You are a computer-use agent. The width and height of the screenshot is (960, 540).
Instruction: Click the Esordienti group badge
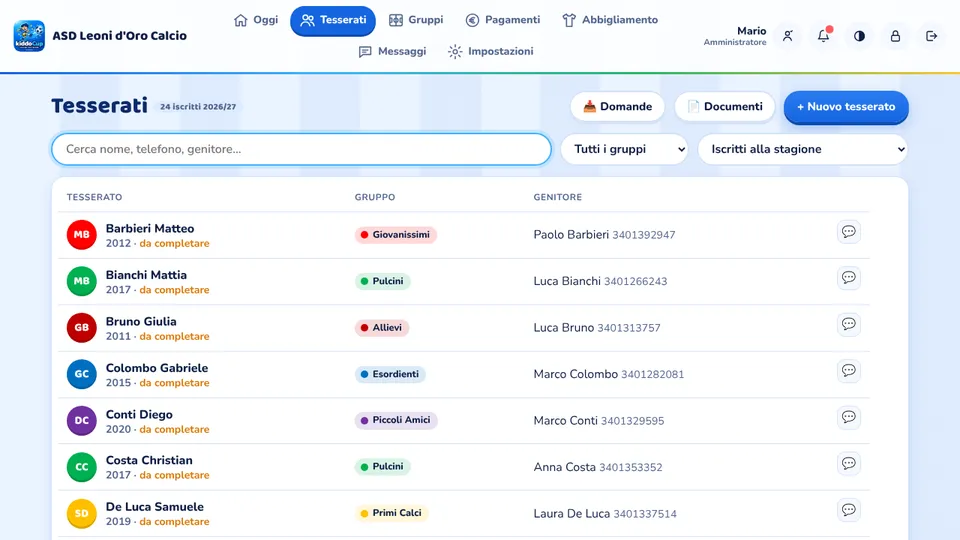(391, 374)
